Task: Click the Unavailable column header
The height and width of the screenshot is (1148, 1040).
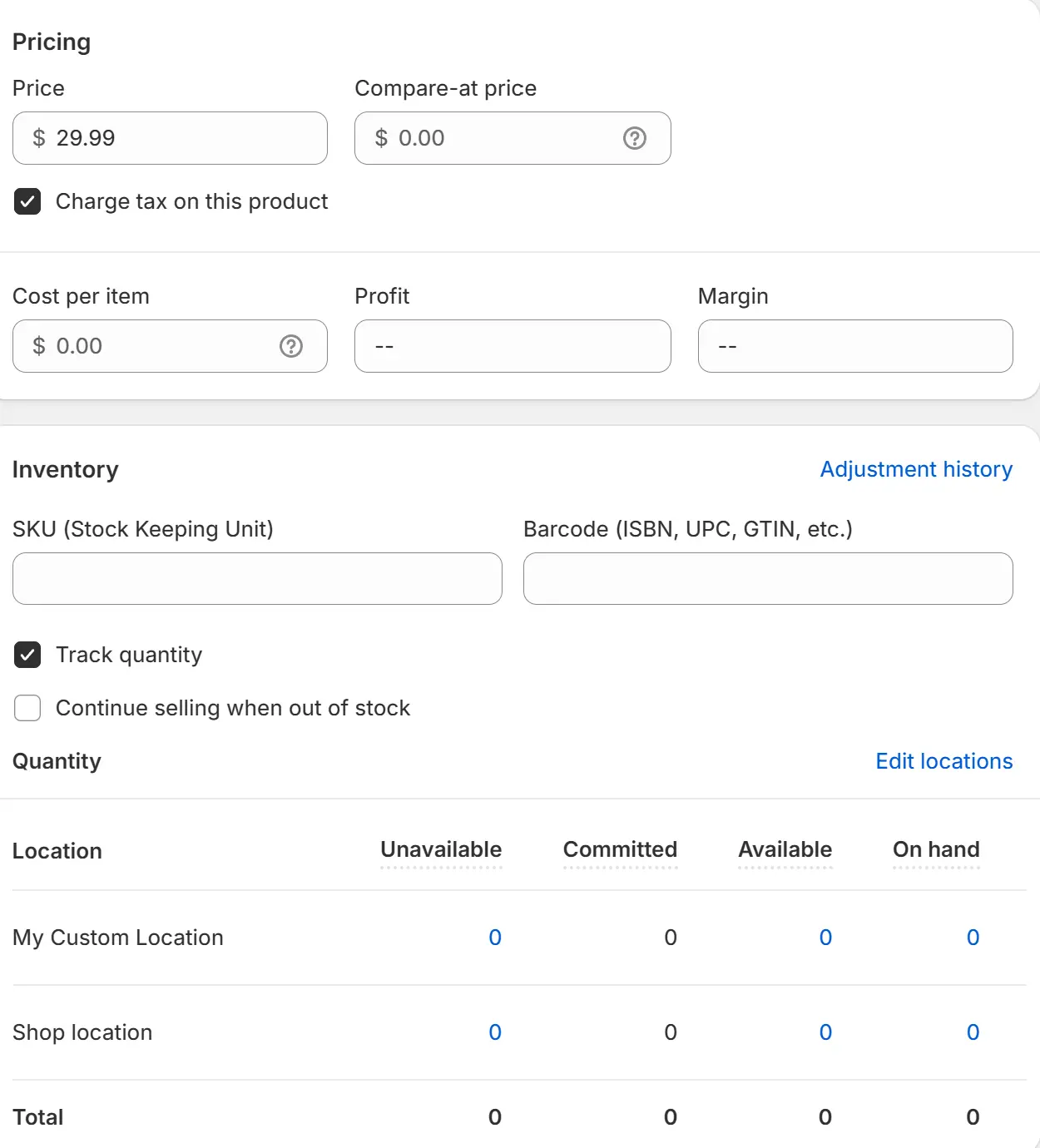Action: click(441, 849)
